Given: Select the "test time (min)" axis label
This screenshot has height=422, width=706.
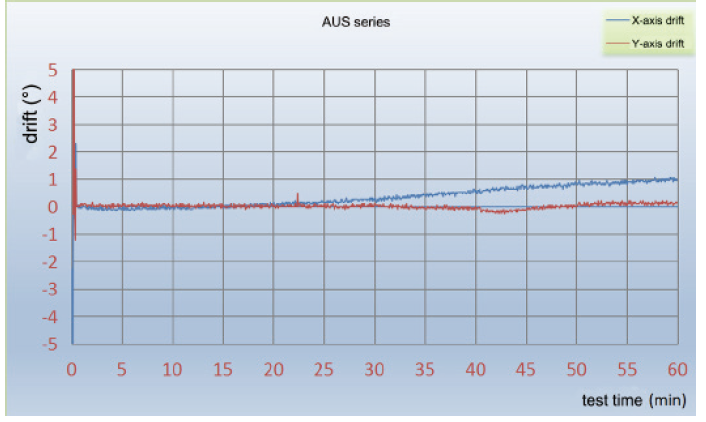Looking at the screenshot, I should coord(632,400).
